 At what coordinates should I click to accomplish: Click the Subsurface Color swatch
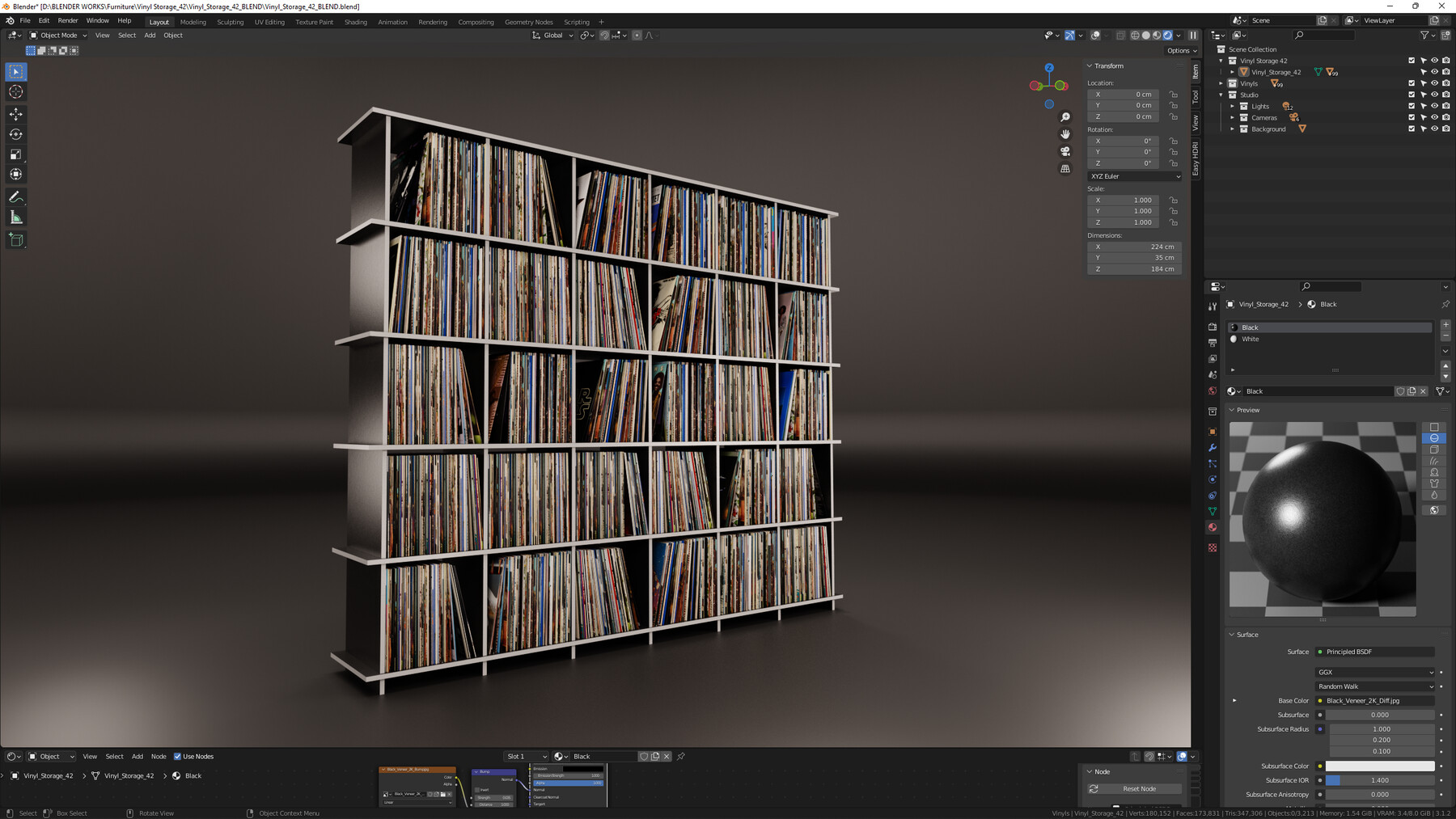[1382, 766]
